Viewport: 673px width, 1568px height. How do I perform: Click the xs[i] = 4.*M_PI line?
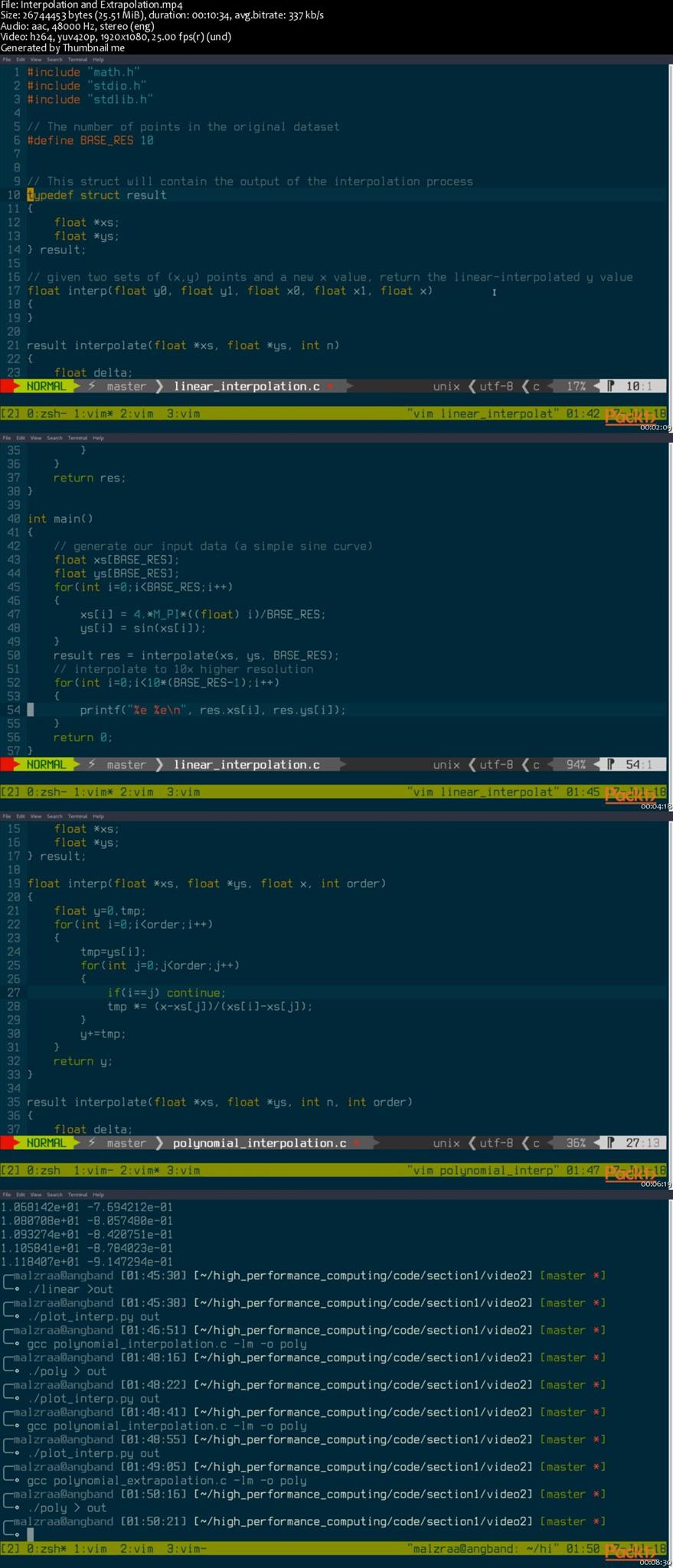pos(203,615)
